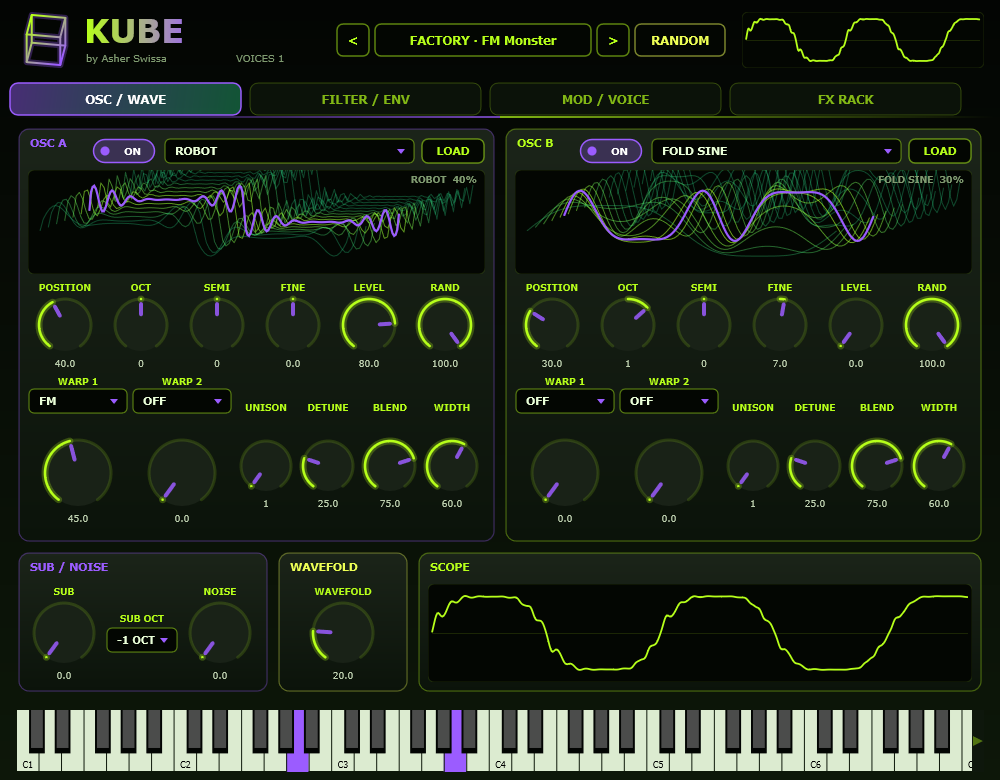1000x780 pixels.
Task: Click the OSC B OCT knob
Action: [628, 324]
